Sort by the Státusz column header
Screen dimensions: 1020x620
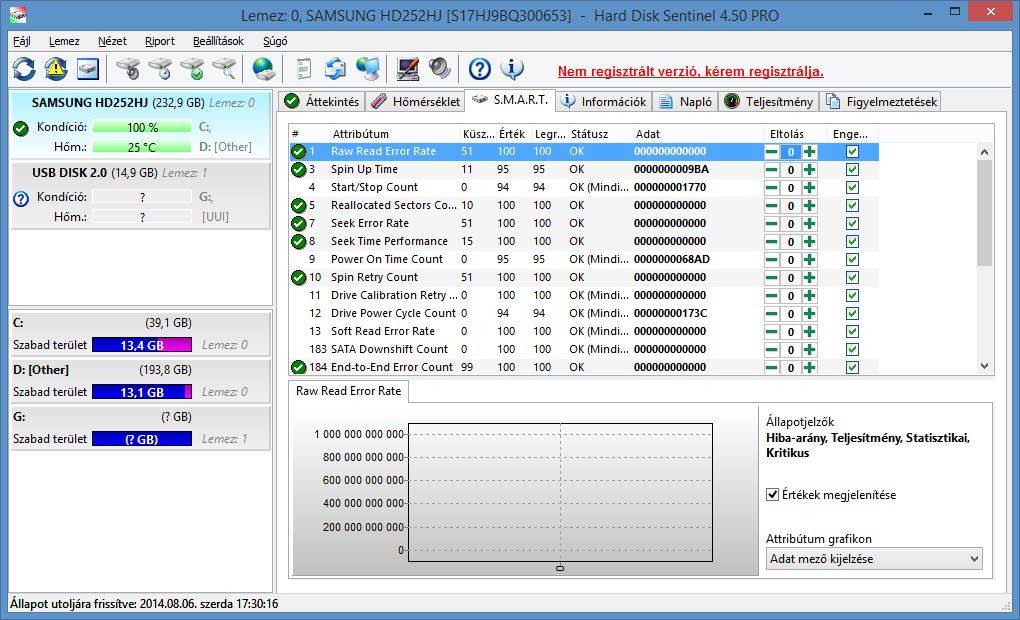[x=600, y=134]
